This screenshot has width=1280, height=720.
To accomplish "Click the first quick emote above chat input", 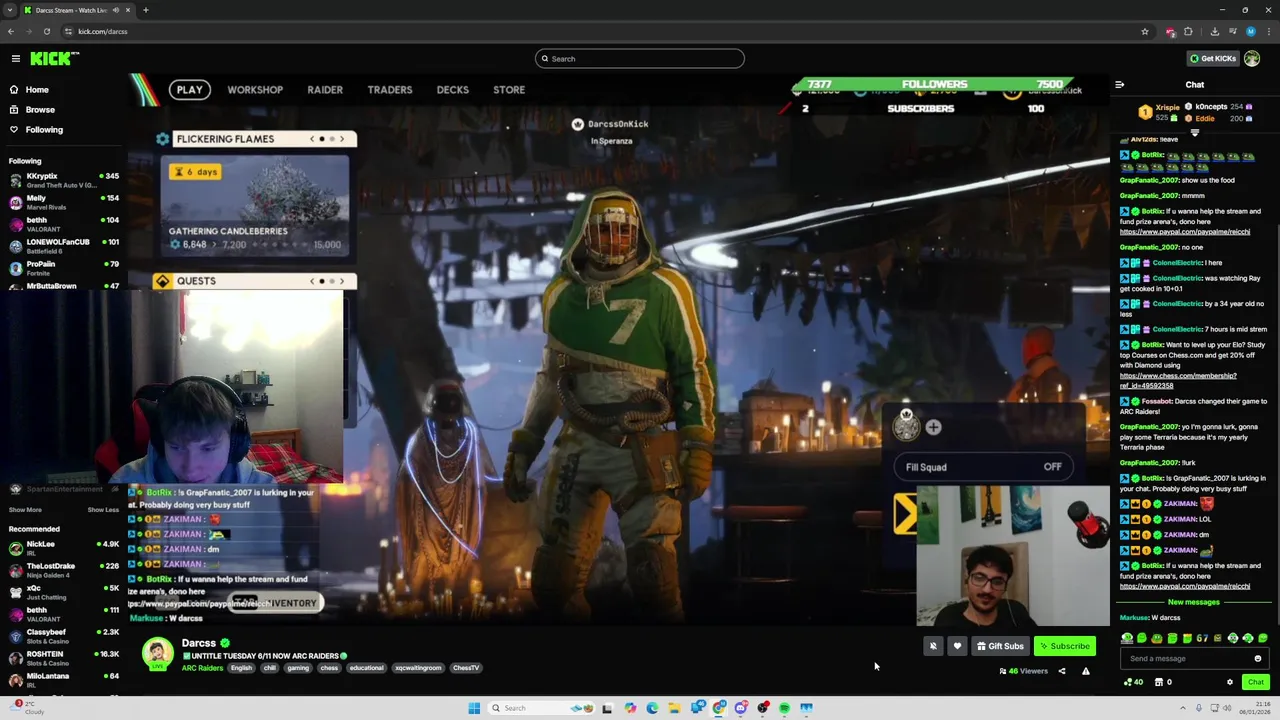I will tap(1127, 638).
